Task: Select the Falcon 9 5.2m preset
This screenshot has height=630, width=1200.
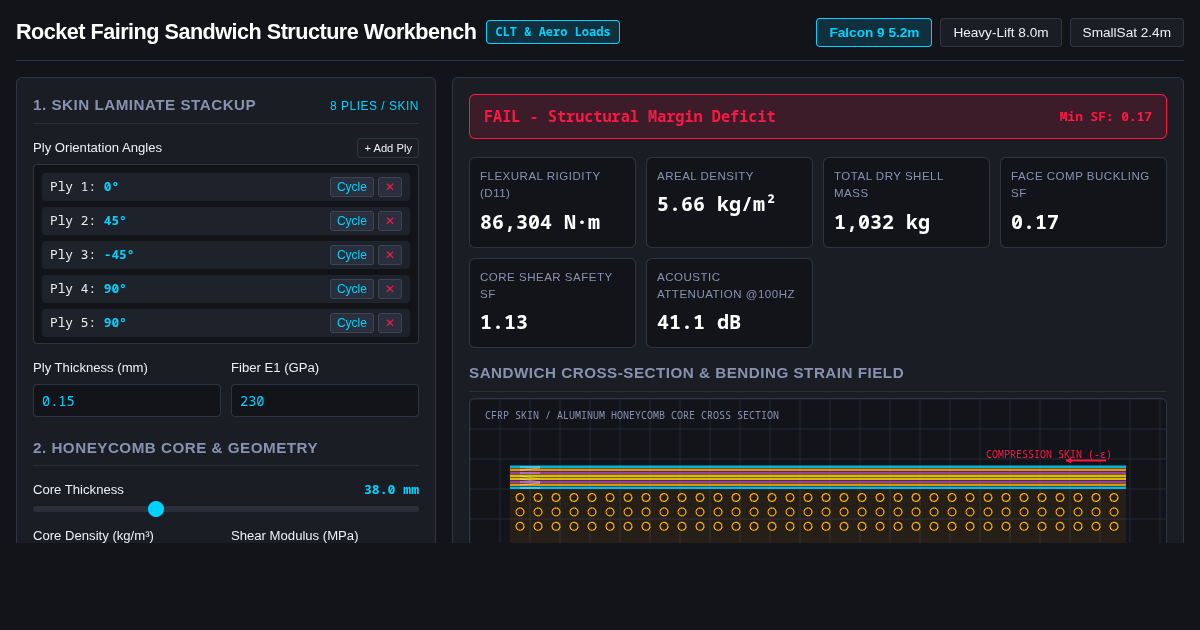Action: pos(874,32)
